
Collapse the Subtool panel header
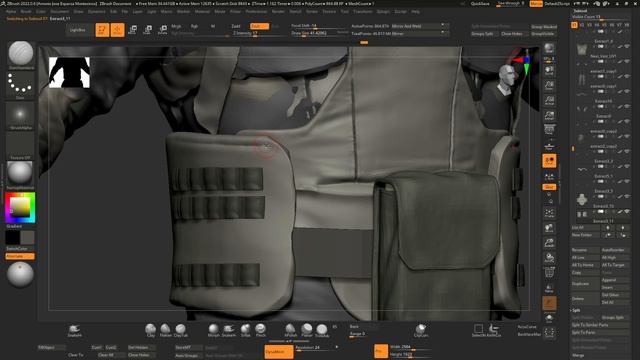[580, 11]
